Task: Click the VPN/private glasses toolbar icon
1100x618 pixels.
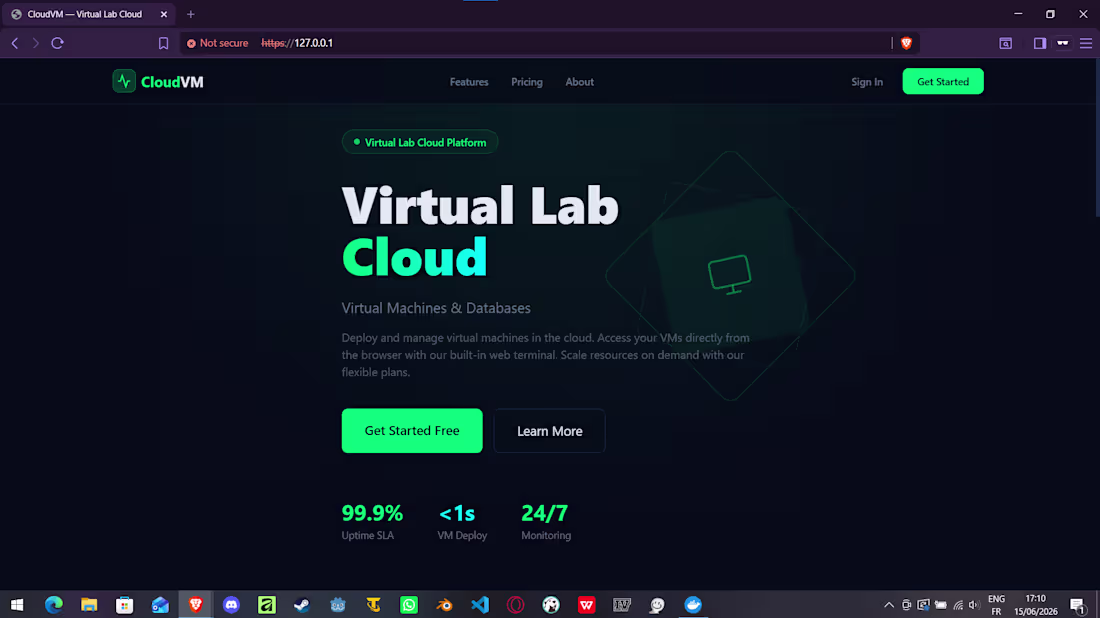Action: [1063, 43]
